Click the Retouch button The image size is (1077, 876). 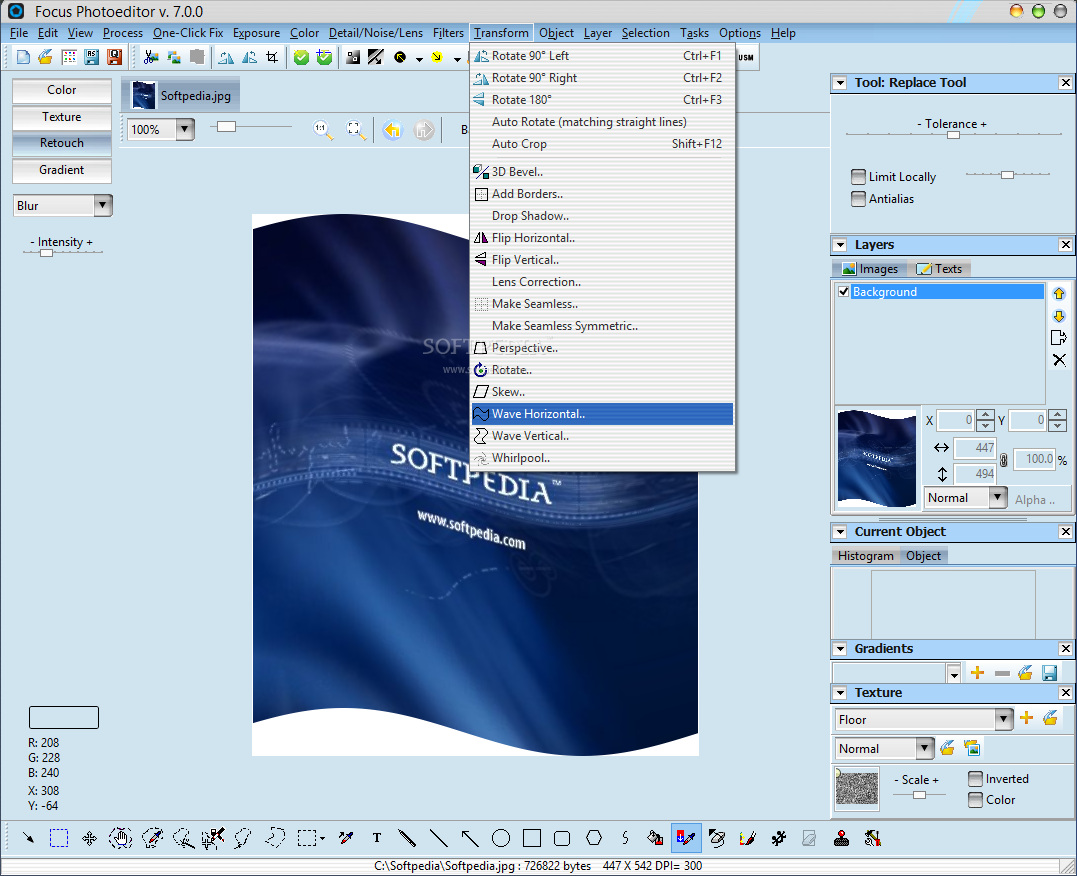point(62,143)
